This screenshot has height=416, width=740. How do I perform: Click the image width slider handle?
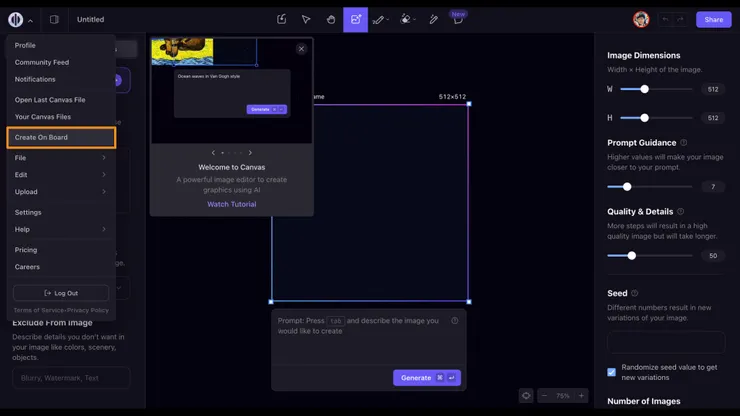click(x=644, y=89)
